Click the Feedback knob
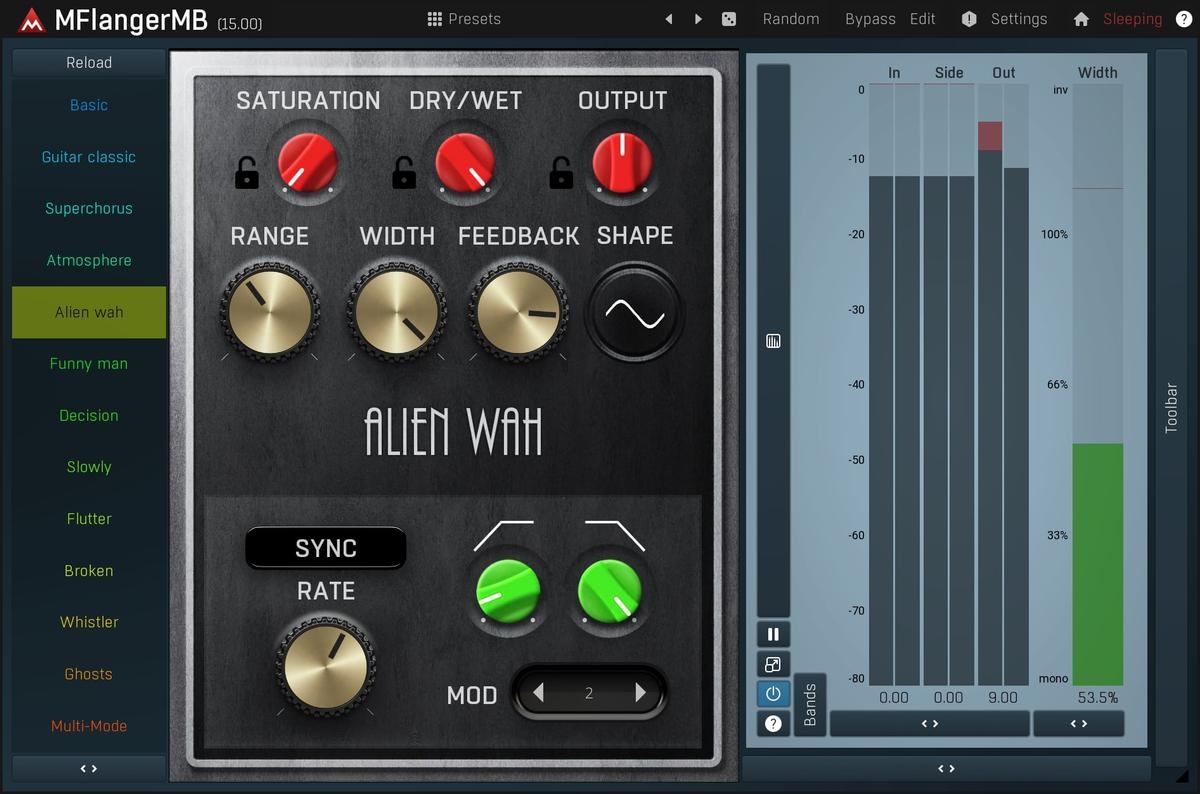Viewport: 1200px width, 794px height. pyautogui.click(x=518, y=313)
